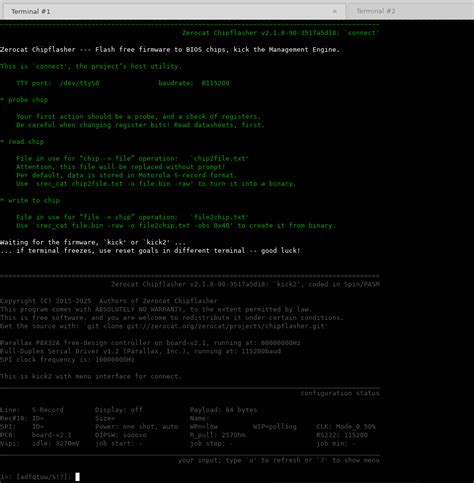This screenshot has height=483, width=474.
Task: Click the 'chip2file.txt' filename in the read chip section
Action: pyautogui.click(x=219, y=158)
